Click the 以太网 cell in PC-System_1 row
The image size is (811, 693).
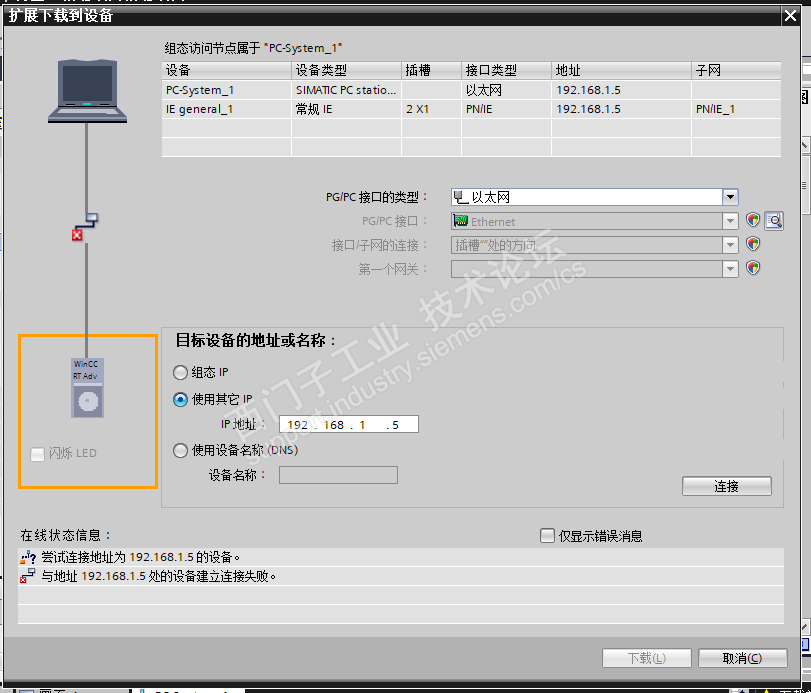[x=506, y=90]
